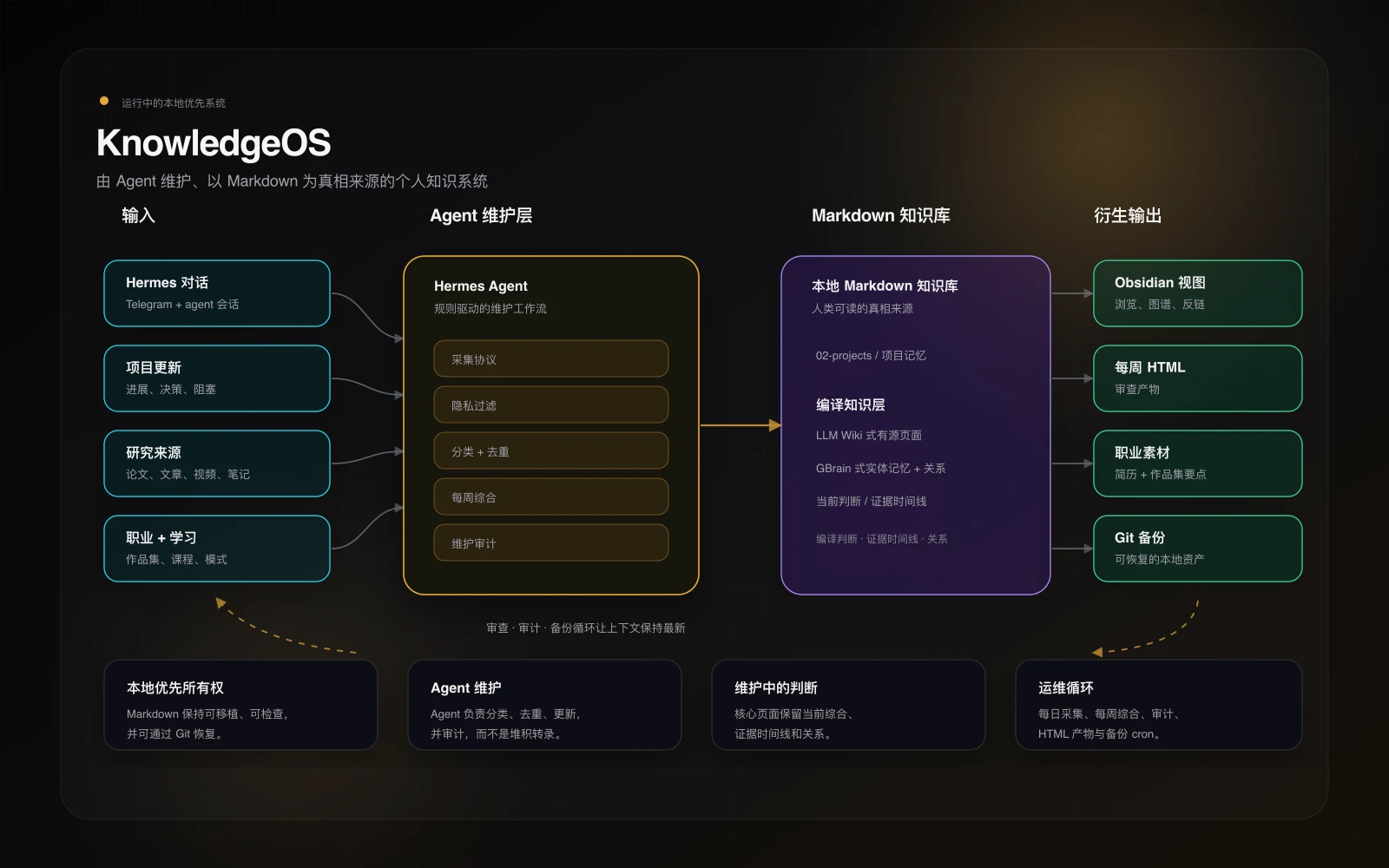The height and width of the screenshot is (868, 1389).
Task: Click the orange status dot by 运行中的本地优先系统
Action: (x=104, y=102)
